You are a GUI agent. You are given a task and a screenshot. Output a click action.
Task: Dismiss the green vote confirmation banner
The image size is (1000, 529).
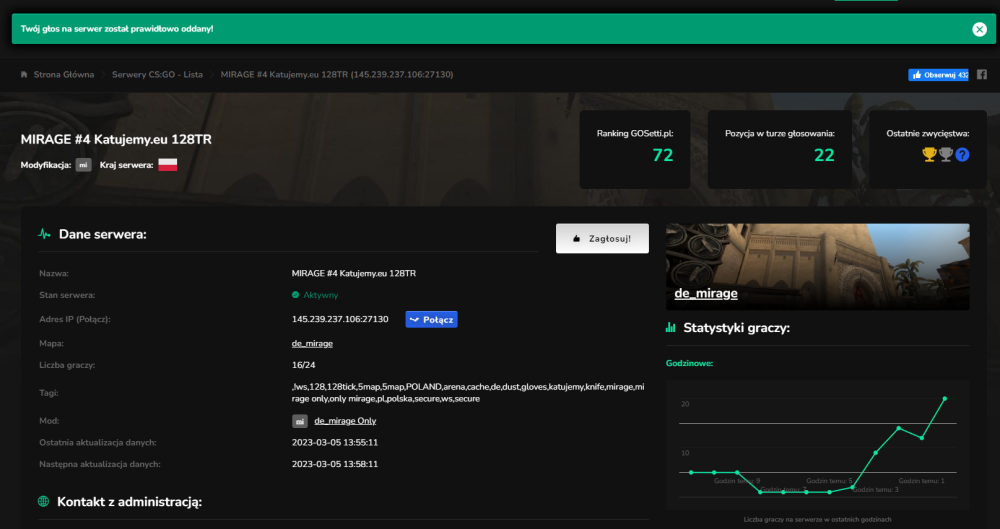click(979, 29)
